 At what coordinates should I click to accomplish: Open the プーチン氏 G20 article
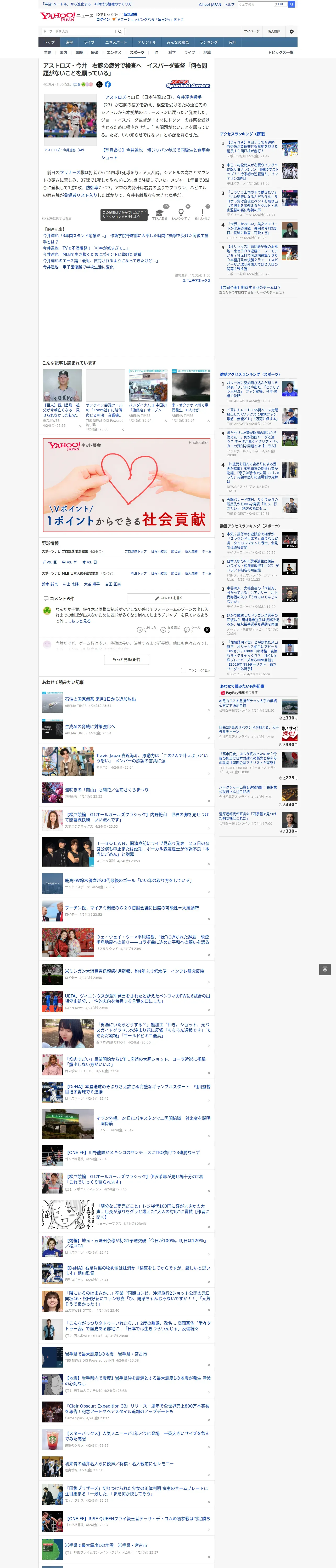[132, 908]
